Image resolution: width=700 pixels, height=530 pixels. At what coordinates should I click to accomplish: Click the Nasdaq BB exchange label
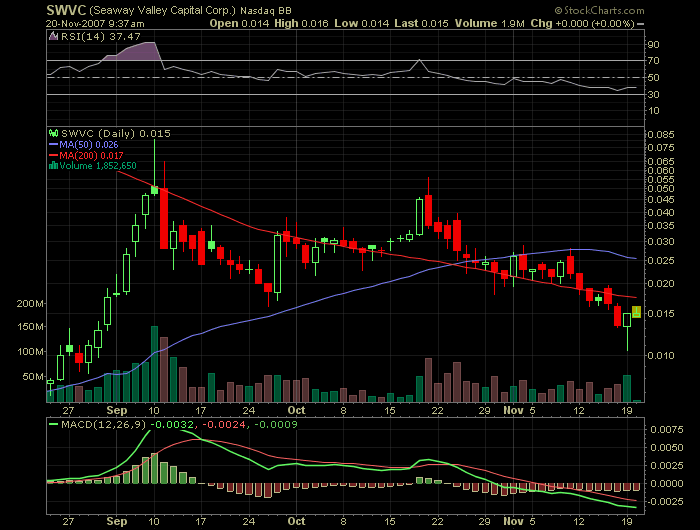[266, 10]
